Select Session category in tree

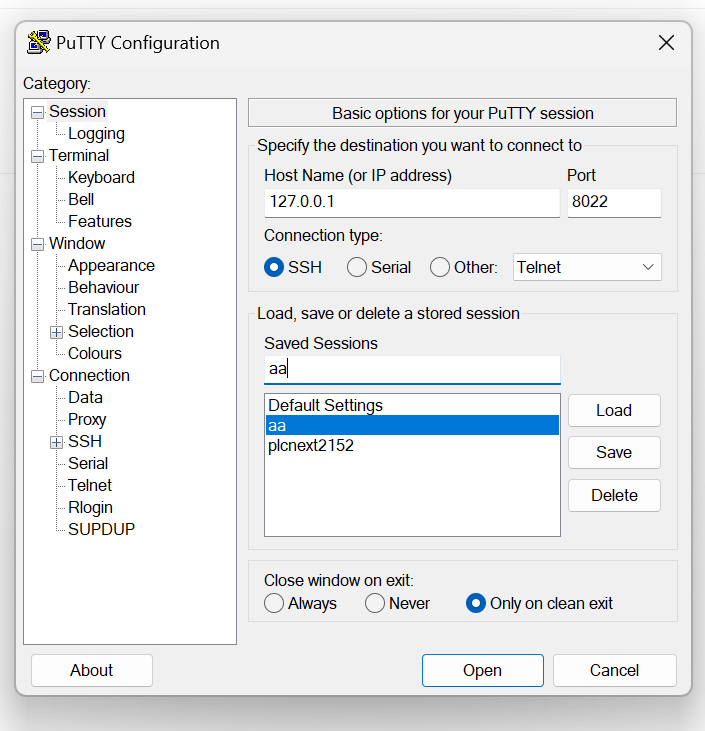(77, 111)
